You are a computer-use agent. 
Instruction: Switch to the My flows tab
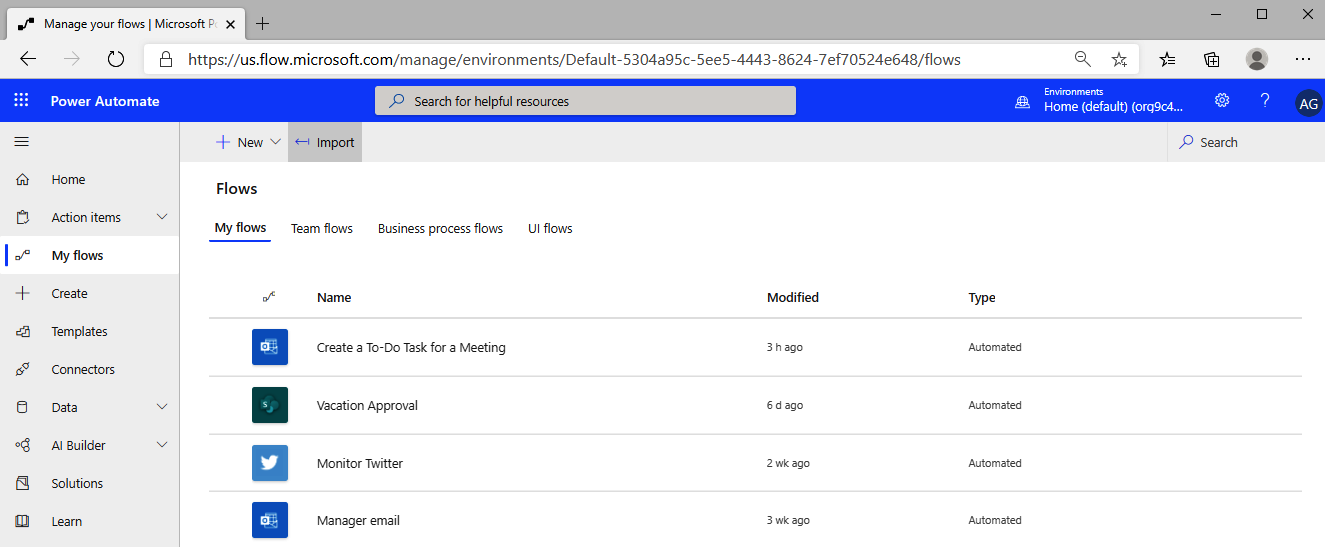tap(241, 228)
